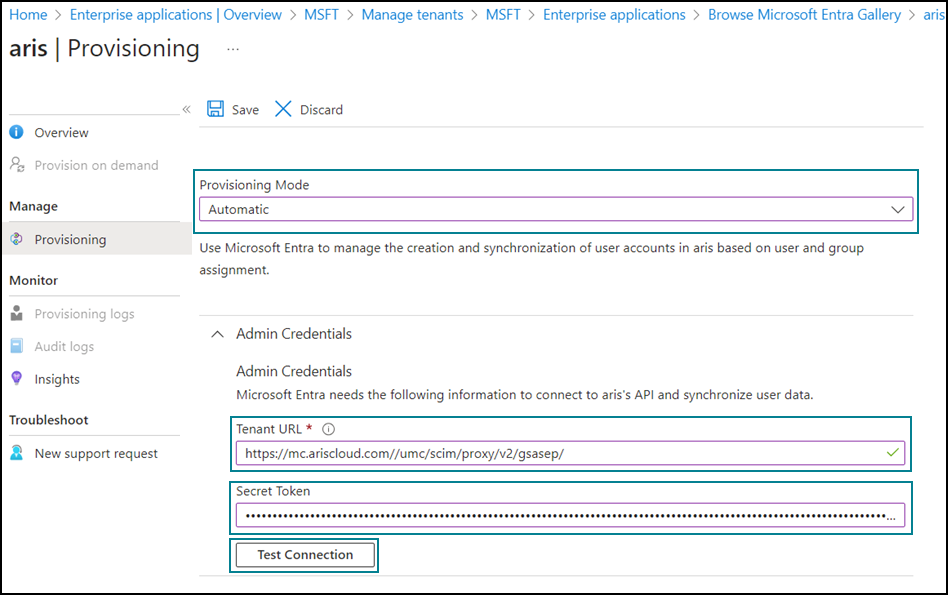948x595 pixels.
Task: Click the Discard X icon
Action: (x=283, y=109)
